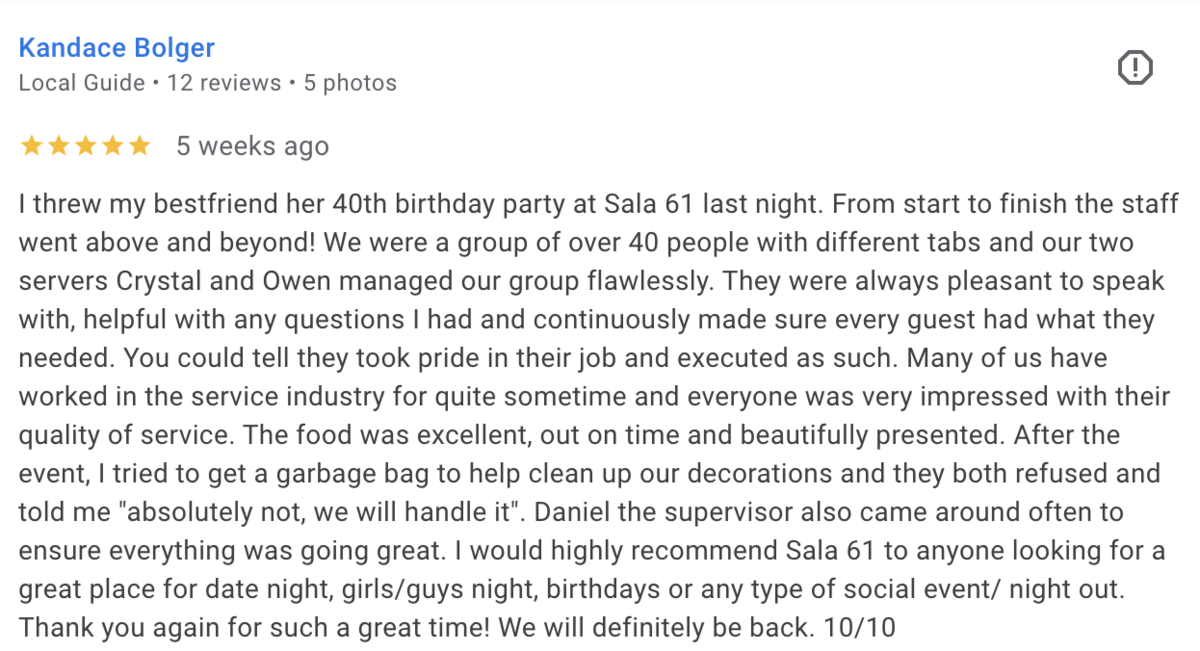Image resolution: width=1200 pixels, height=651 pixels.
Task: Click the 12 reviews count
Action: coord(224,83)
